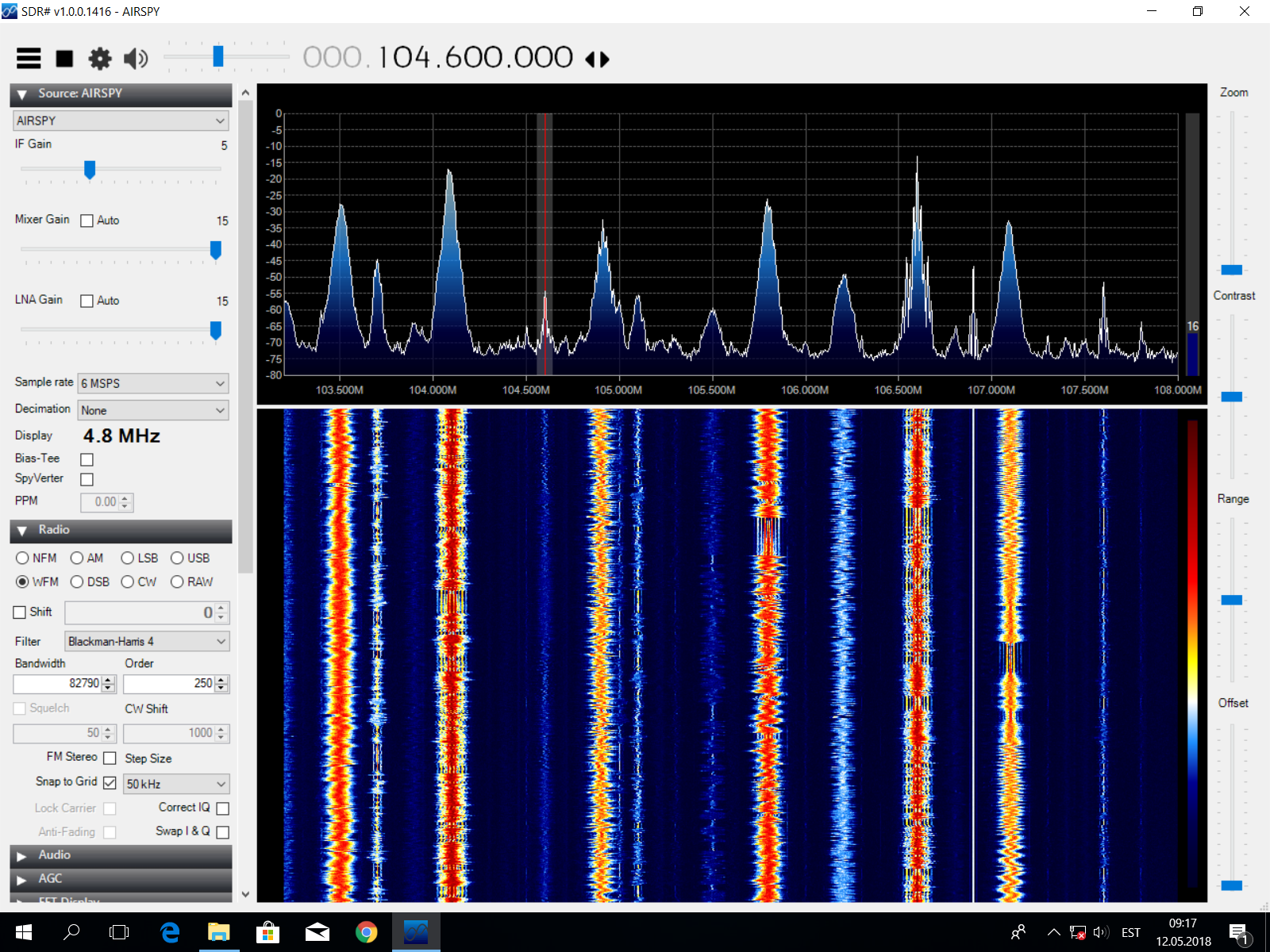Click the Bandwidth input field

pyautogui.click(x=57, y=683)
